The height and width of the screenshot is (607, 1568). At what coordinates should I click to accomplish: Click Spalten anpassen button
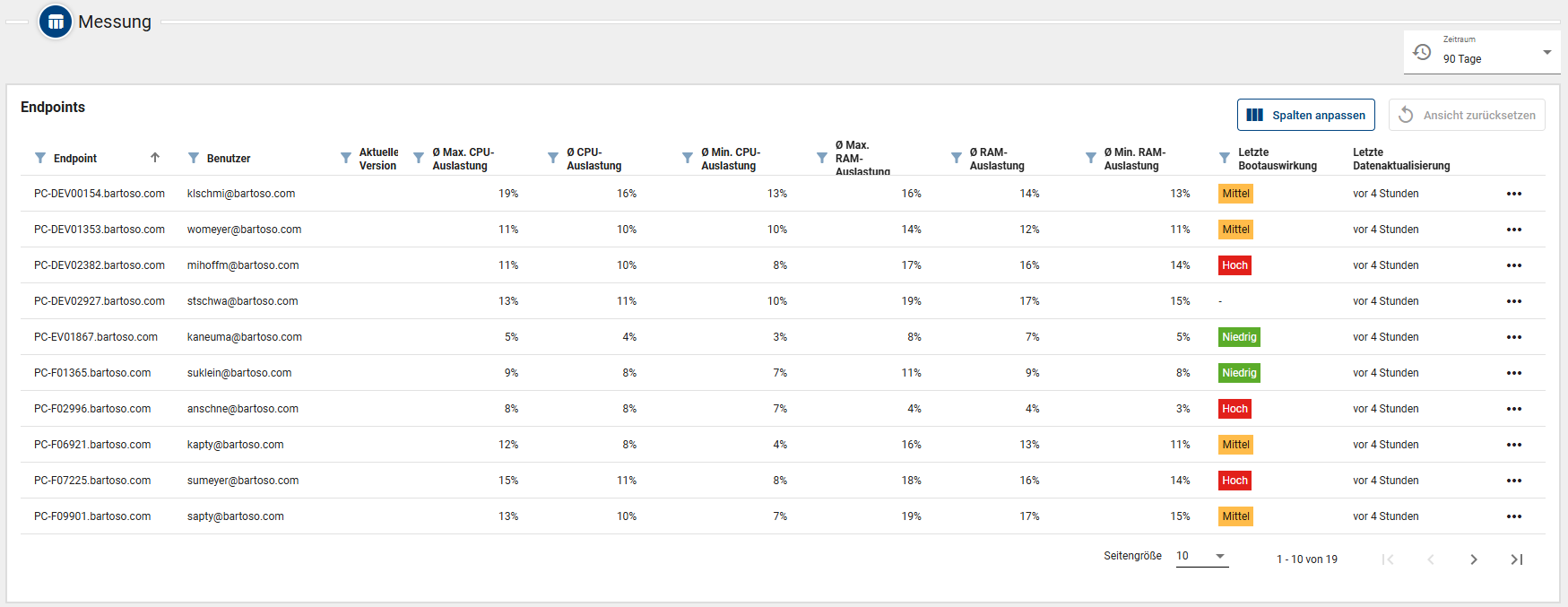click(1305, 115)
